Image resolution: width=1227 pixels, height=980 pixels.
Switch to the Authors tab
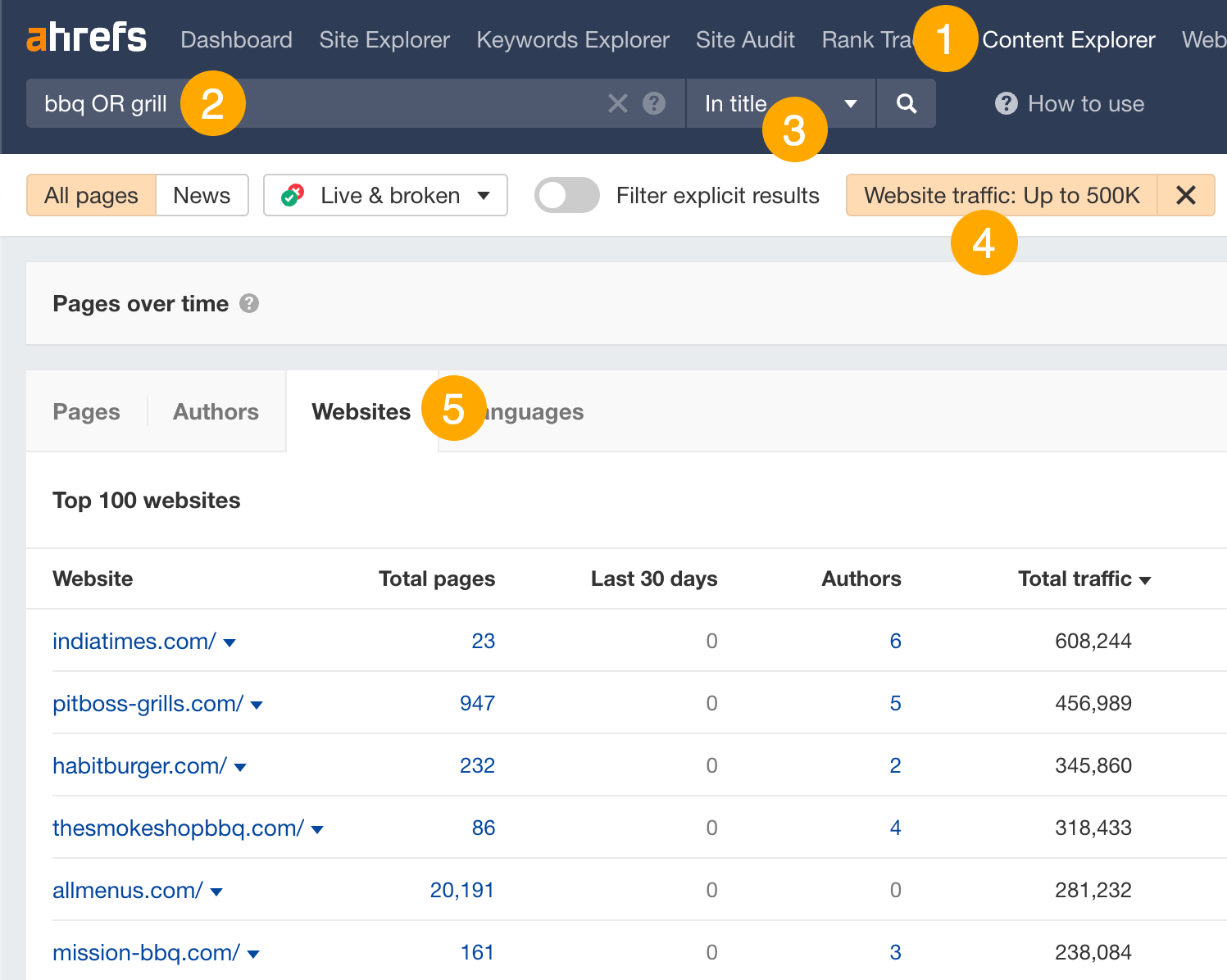[216, 411]
